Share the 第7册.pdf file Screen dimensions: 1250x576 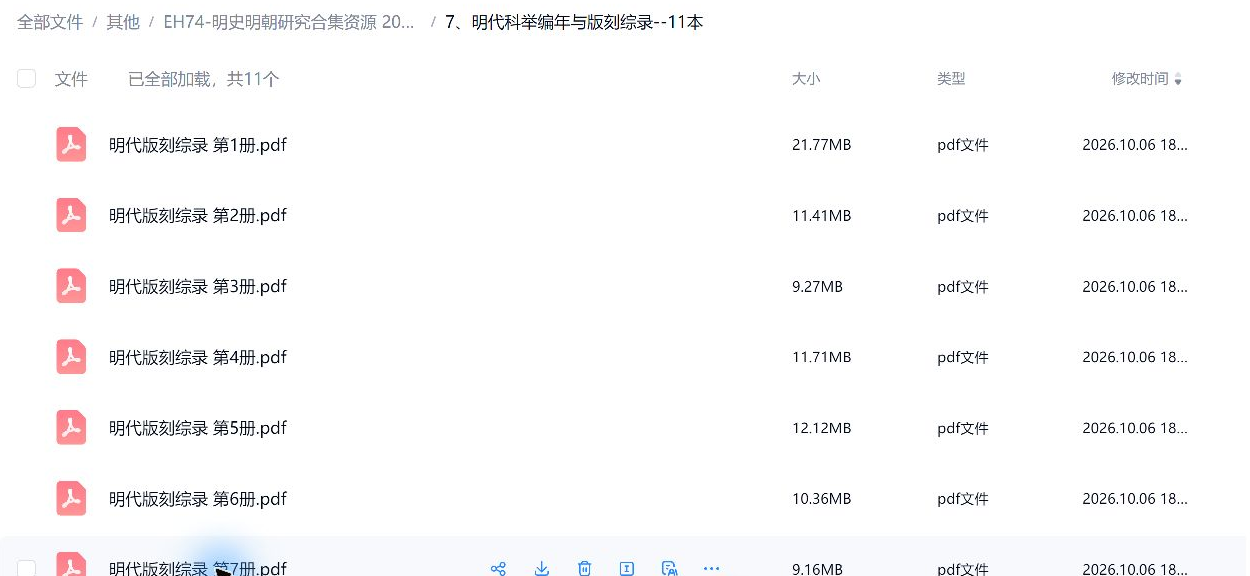point(498,569)
